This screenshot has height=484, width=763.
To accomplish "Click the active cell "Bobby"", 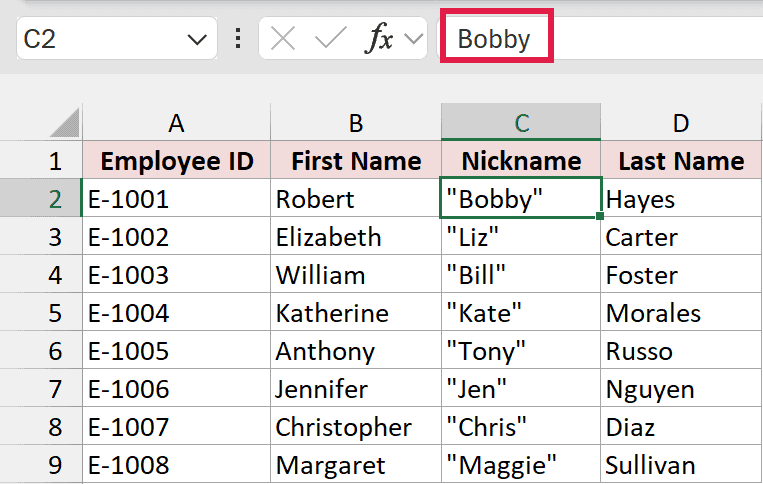I will pyautogui.click(x=521, y=198).
